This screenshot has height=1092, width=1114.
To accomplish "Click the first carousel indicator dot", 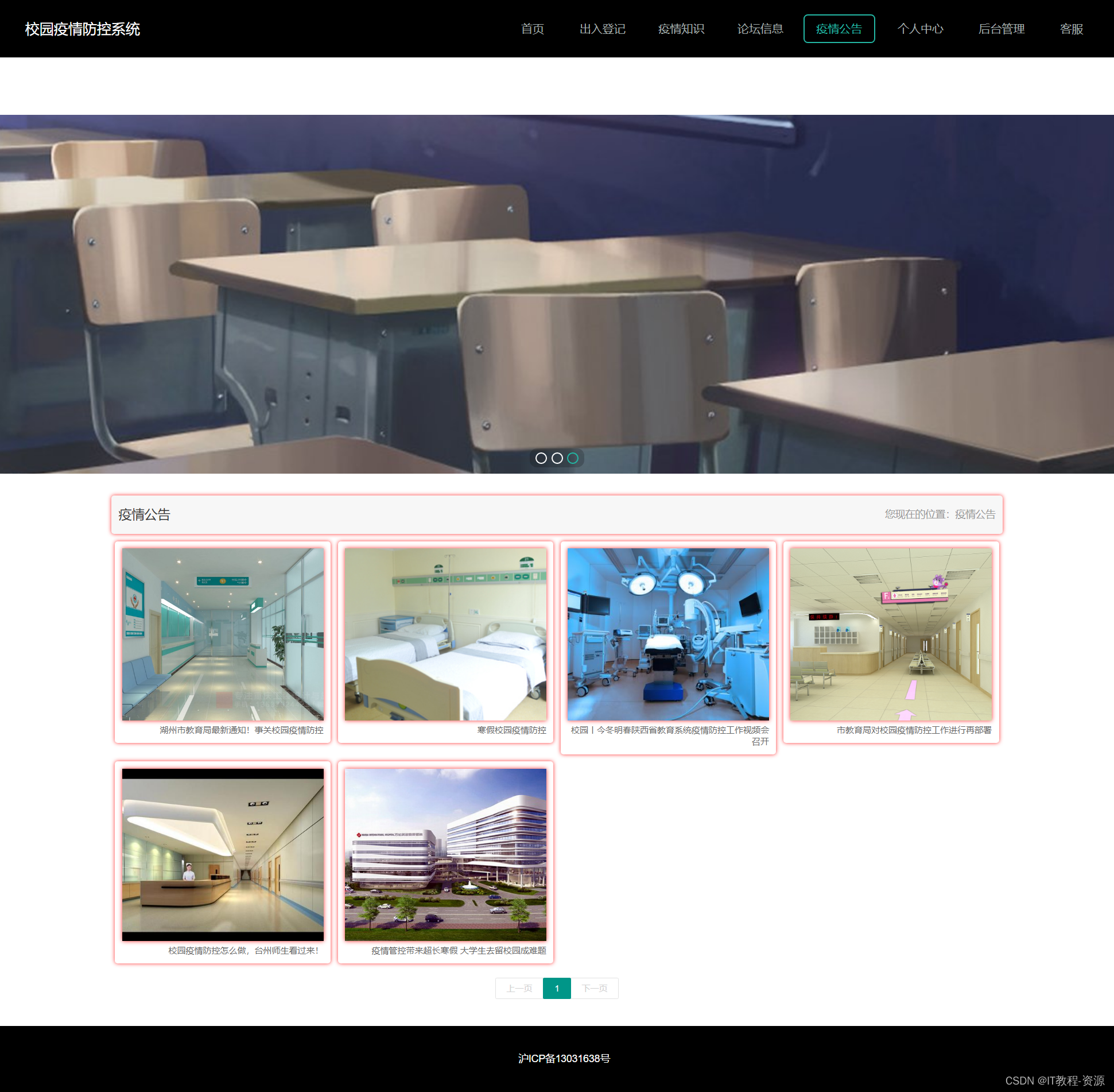I will (541, 458).
